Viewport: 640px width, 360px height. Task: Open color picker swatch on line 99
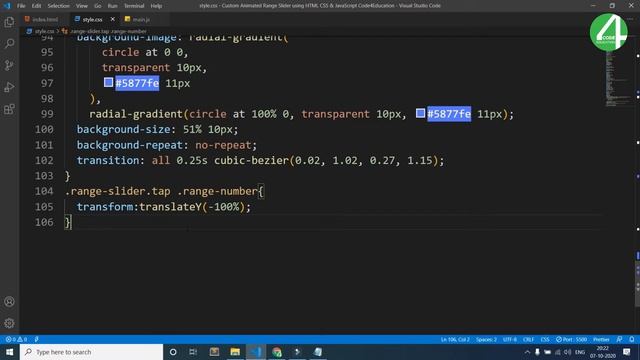point(420,113)
